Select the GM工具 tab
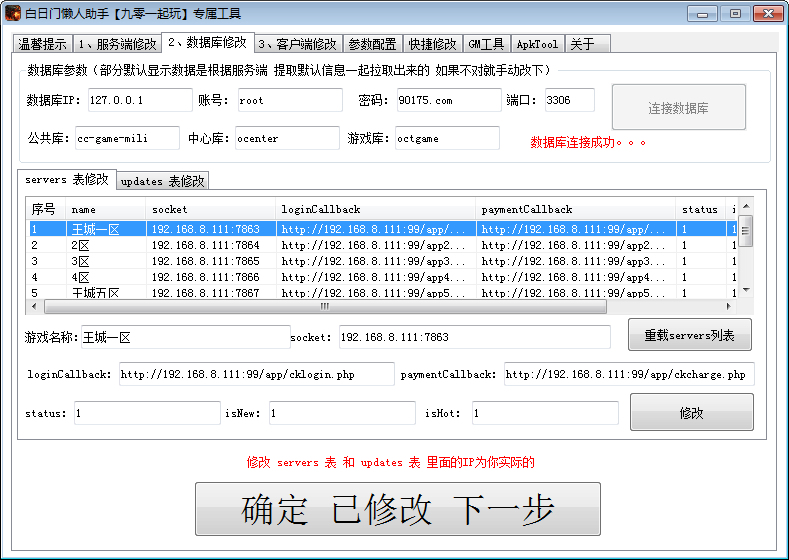The image size is (789, 560). [486, 44]
